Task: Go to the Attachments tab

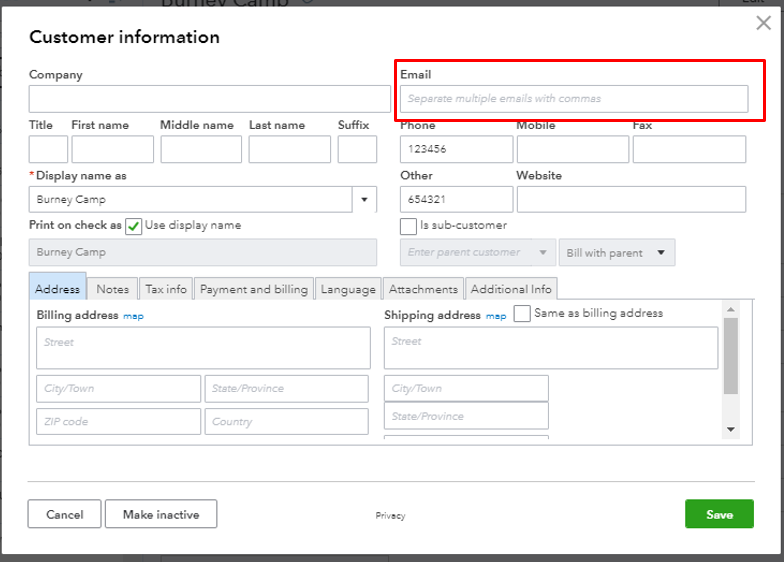Action: (423, 289)
